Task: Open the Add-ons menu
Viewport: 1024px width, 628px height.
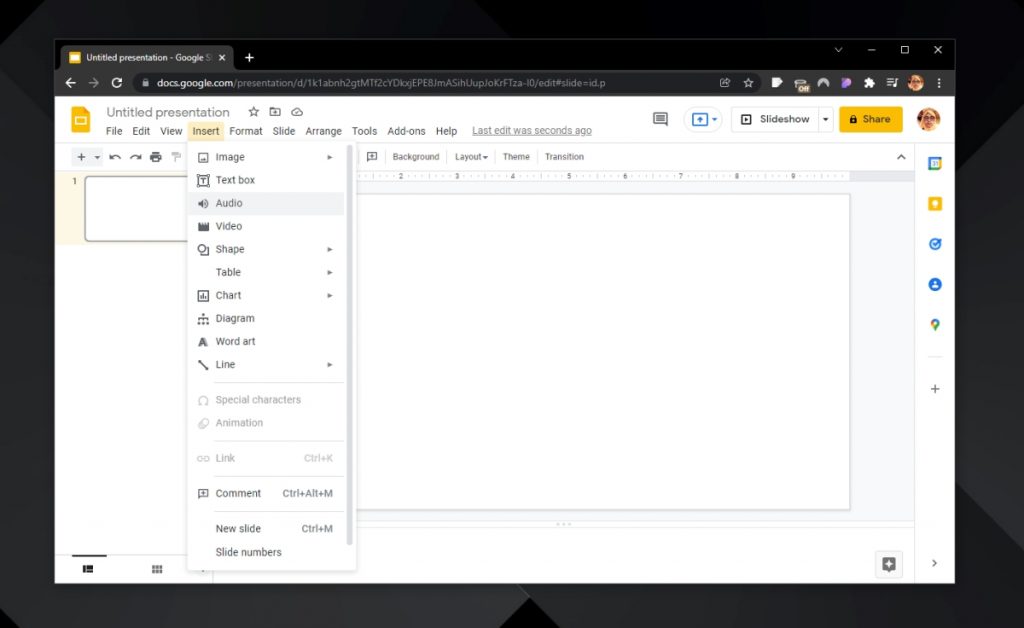Action: pos(406,131)
